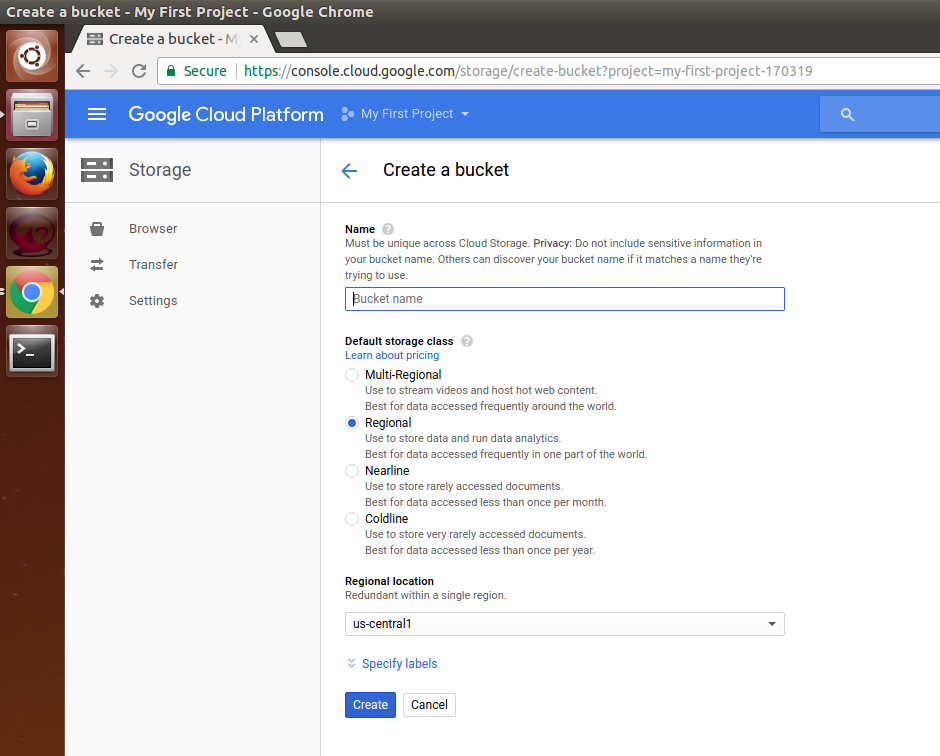
Task: Launch Terminal from the Ubuntu dock
Action: (32, 351)
